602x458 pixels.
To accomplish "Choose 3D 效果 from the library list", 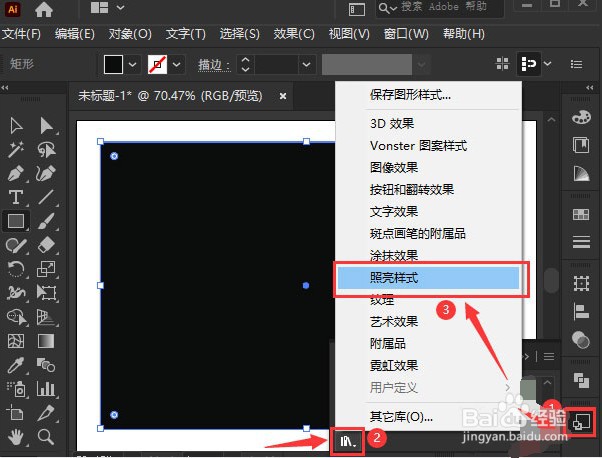I will click(428, 124).
